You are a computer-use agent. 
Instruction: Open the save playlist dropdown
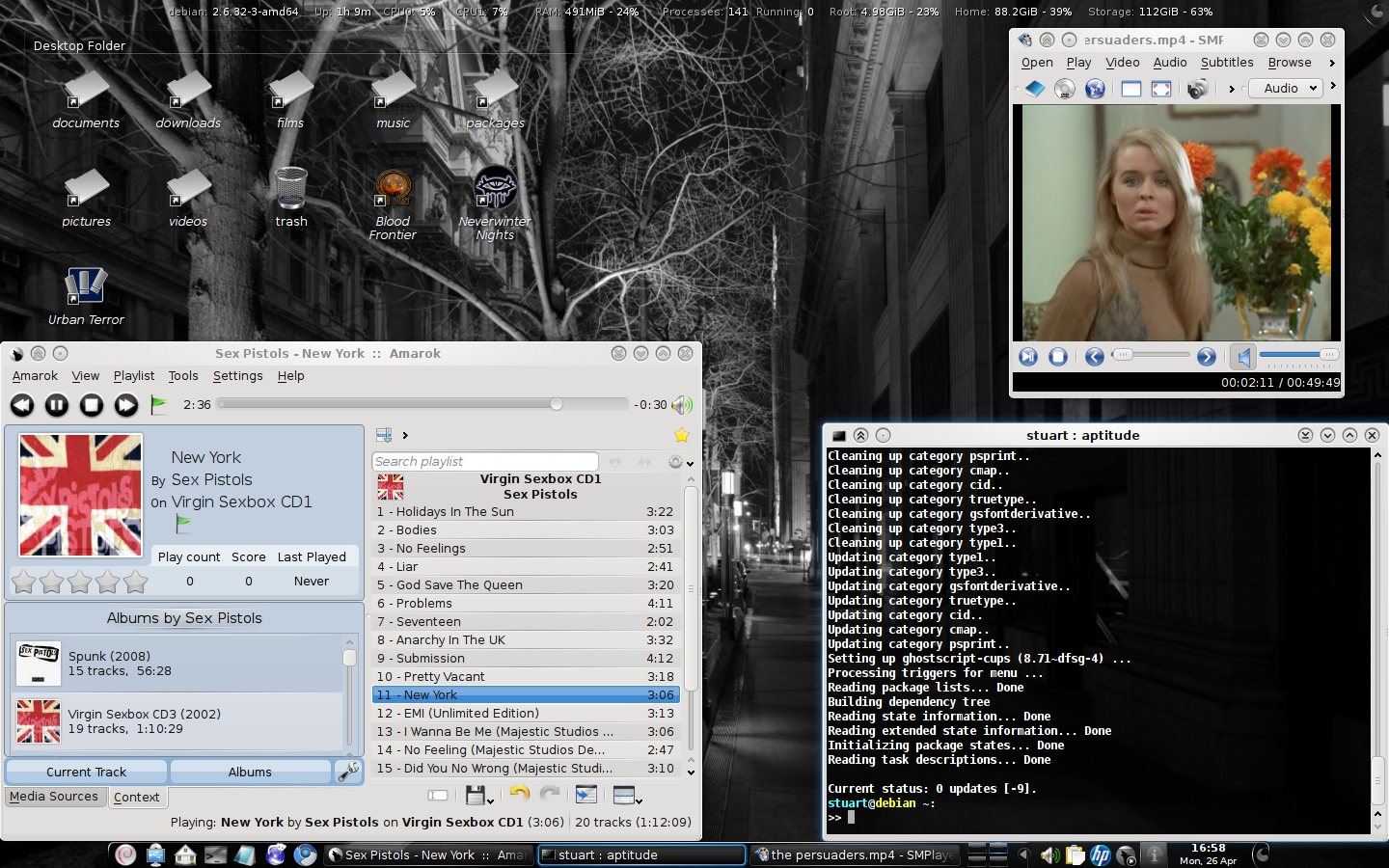click(479, 796)
